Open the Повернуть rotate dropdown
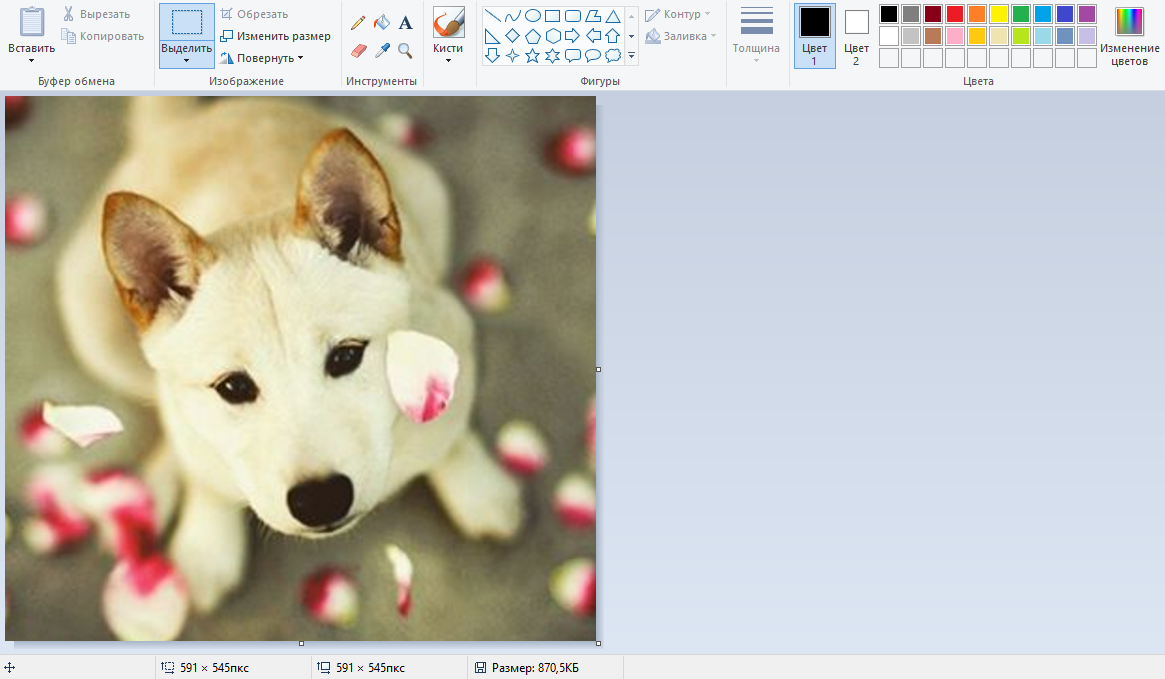1165x679 pixels. [x=269, y=58]
